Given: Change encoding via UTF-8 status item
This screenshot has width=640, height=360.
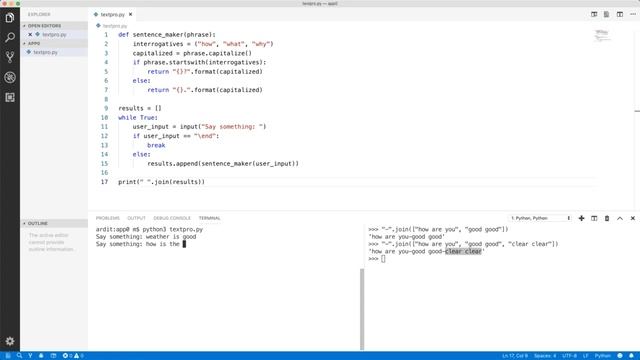Looking at the screenshot, I should coord(569,356).
